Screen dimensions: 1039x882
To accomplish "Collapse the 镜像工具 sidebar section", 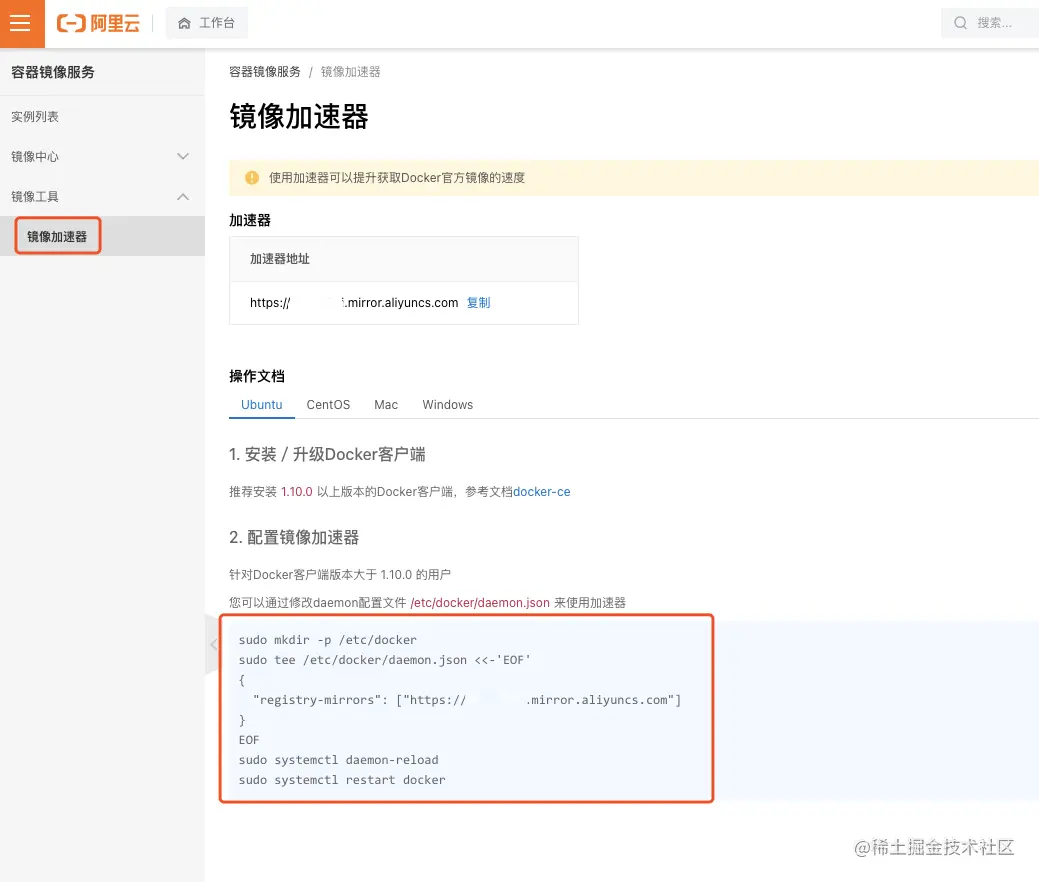I will point(102,197).
